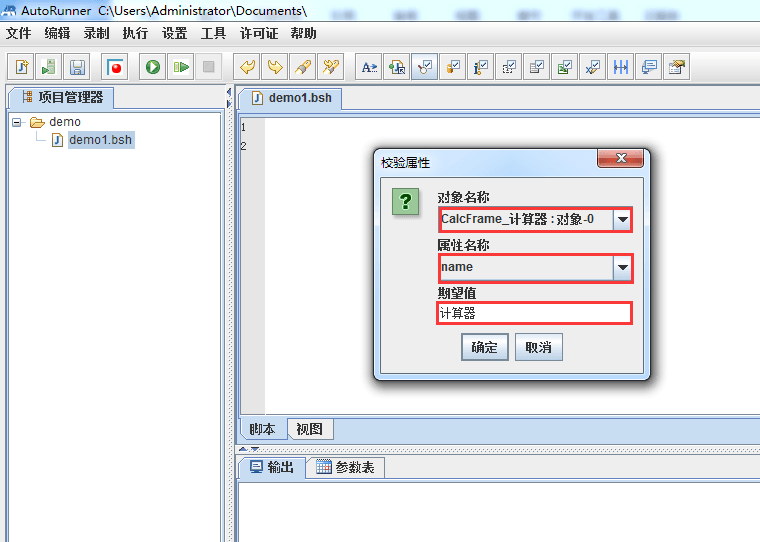This screenshot has width=760, height=542.
Task: Click the check icon with dashed rectangle
Action: tap(509, 67)
